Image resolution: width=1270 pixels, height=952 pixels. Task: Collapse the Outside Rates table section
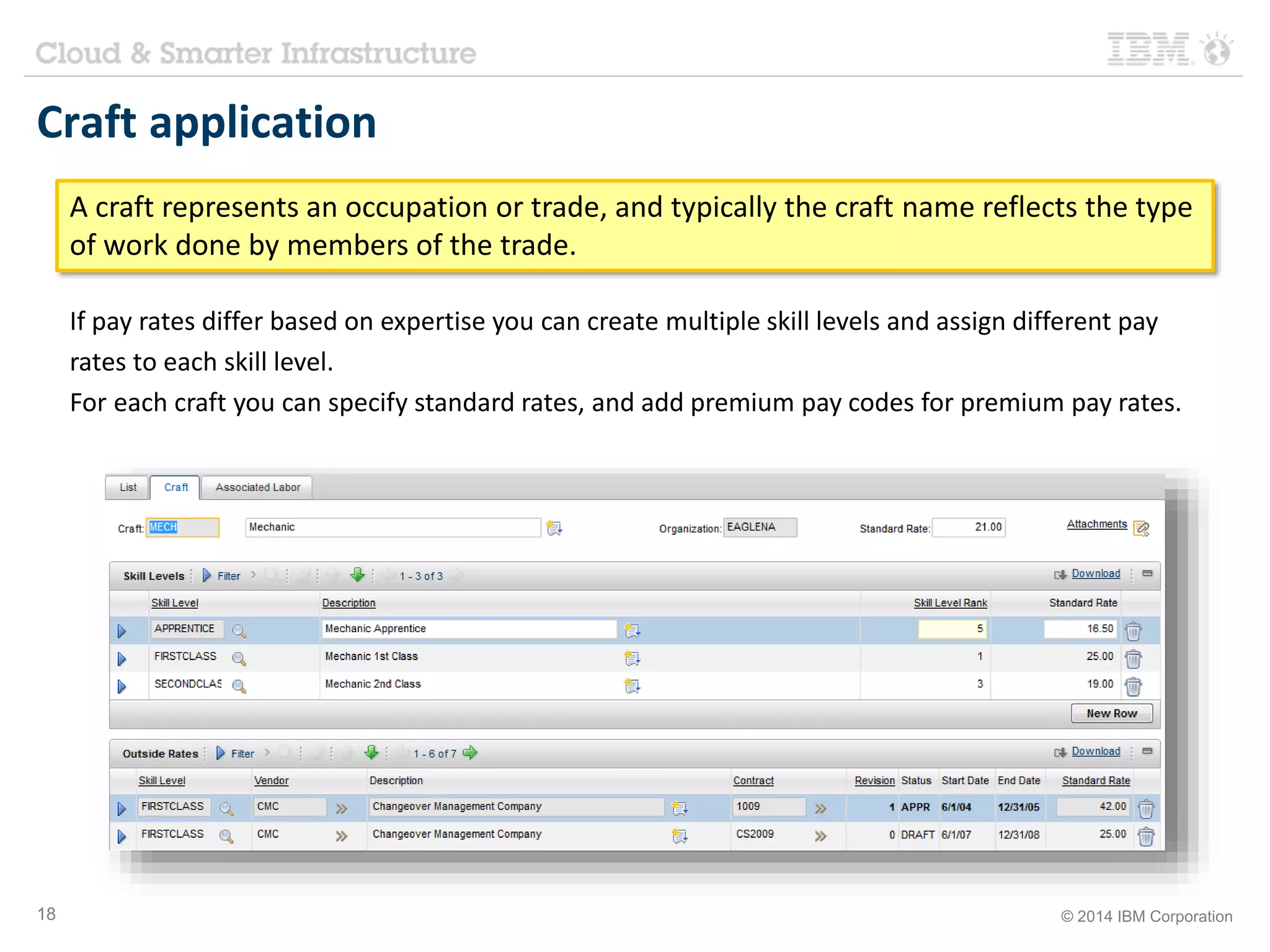[x=1147, y=751]
